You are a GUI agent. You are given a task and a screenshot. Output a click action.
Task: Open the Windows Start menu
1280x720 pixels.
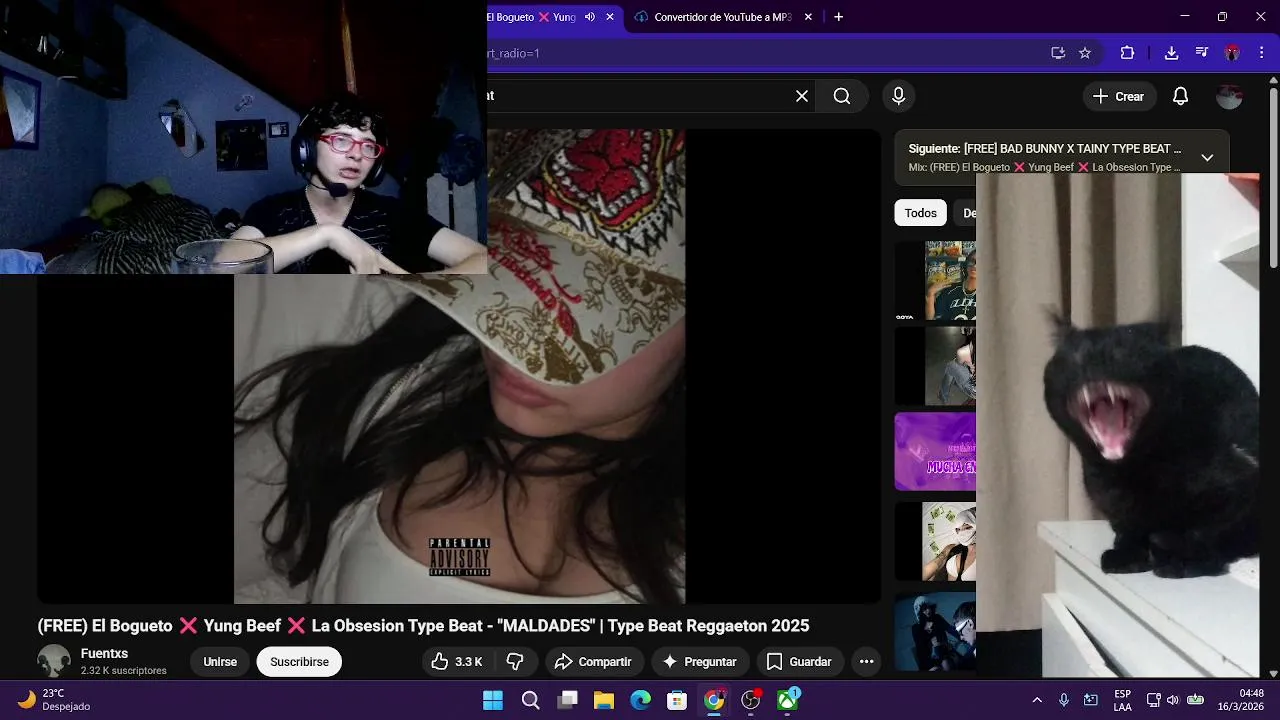point(493,700)
